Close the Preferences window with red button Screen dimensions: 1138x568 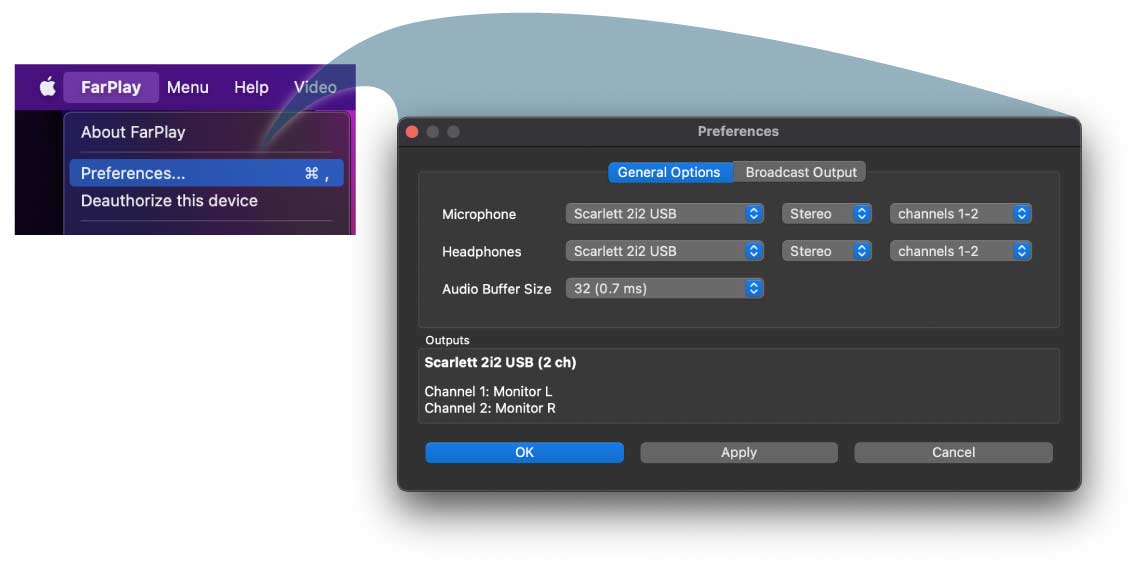point(411,132)
